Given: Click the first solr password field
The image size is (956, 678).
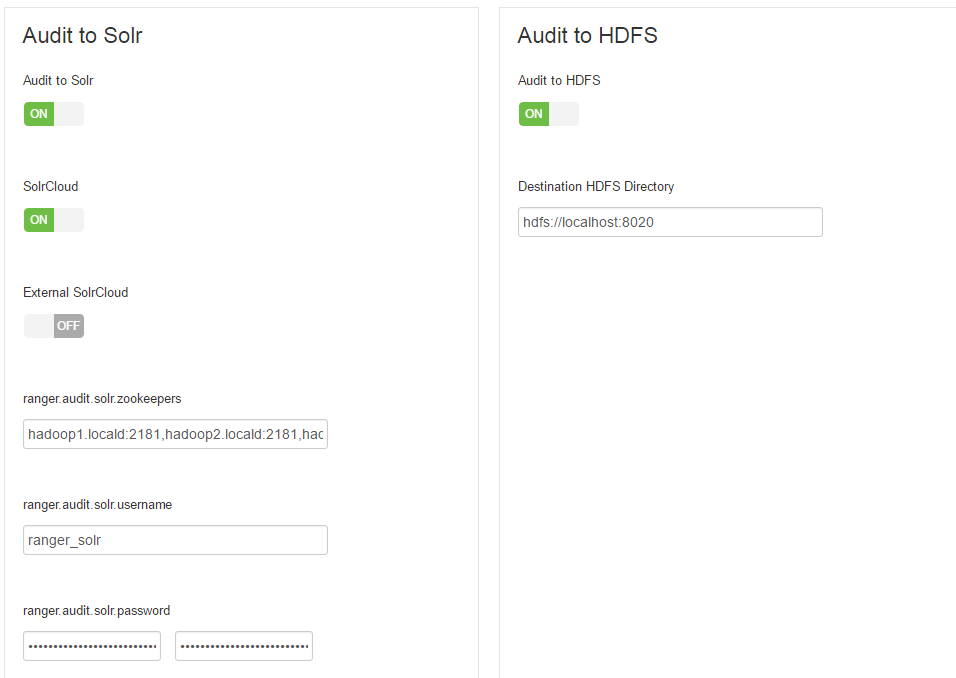Looking at the screenshot, I should coord(92,646).
